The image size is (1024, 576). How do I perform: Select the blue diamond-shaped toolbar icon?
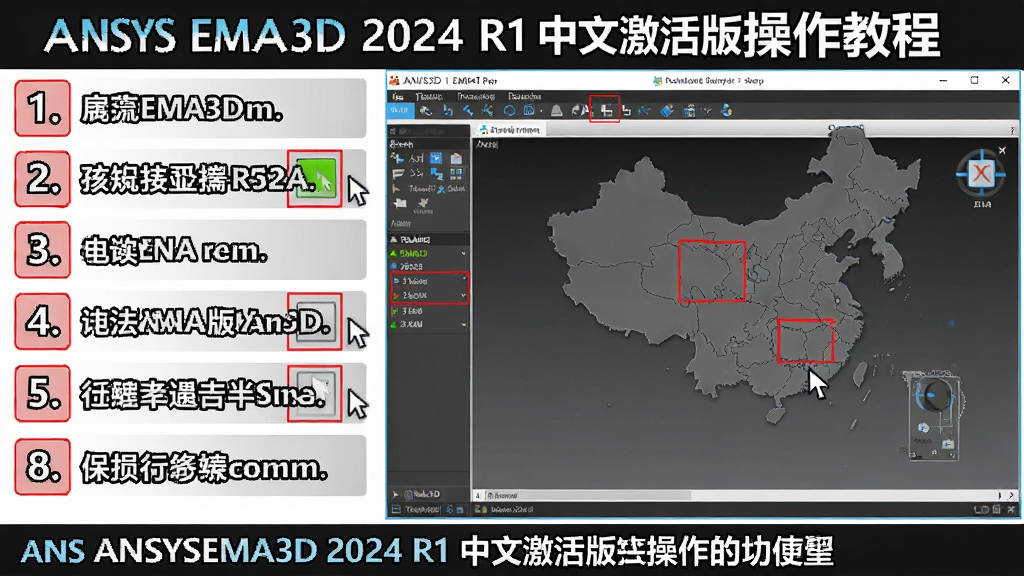pos(667,111)
